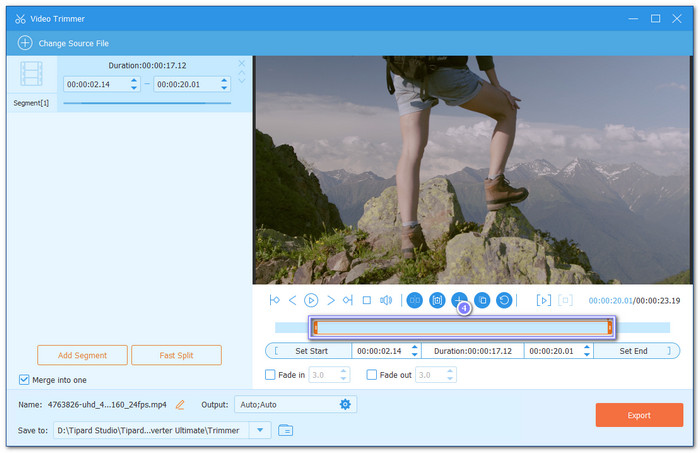Select the Segment[1] label
This screenshot has height=453, width=700.
(x=31, y=103)
